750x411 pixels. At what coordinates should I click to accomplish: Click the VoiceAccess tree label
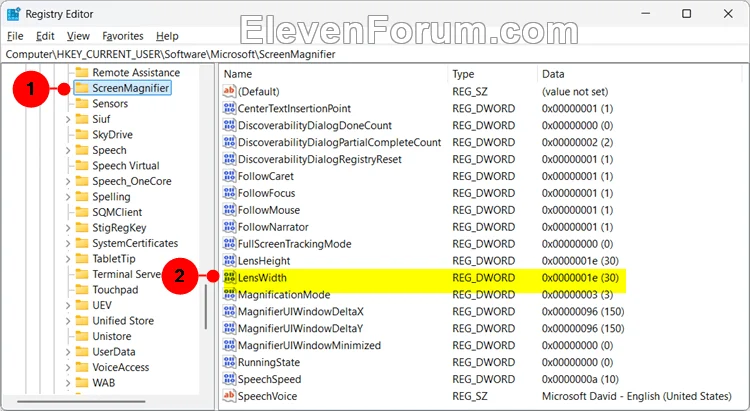(121, 367)
